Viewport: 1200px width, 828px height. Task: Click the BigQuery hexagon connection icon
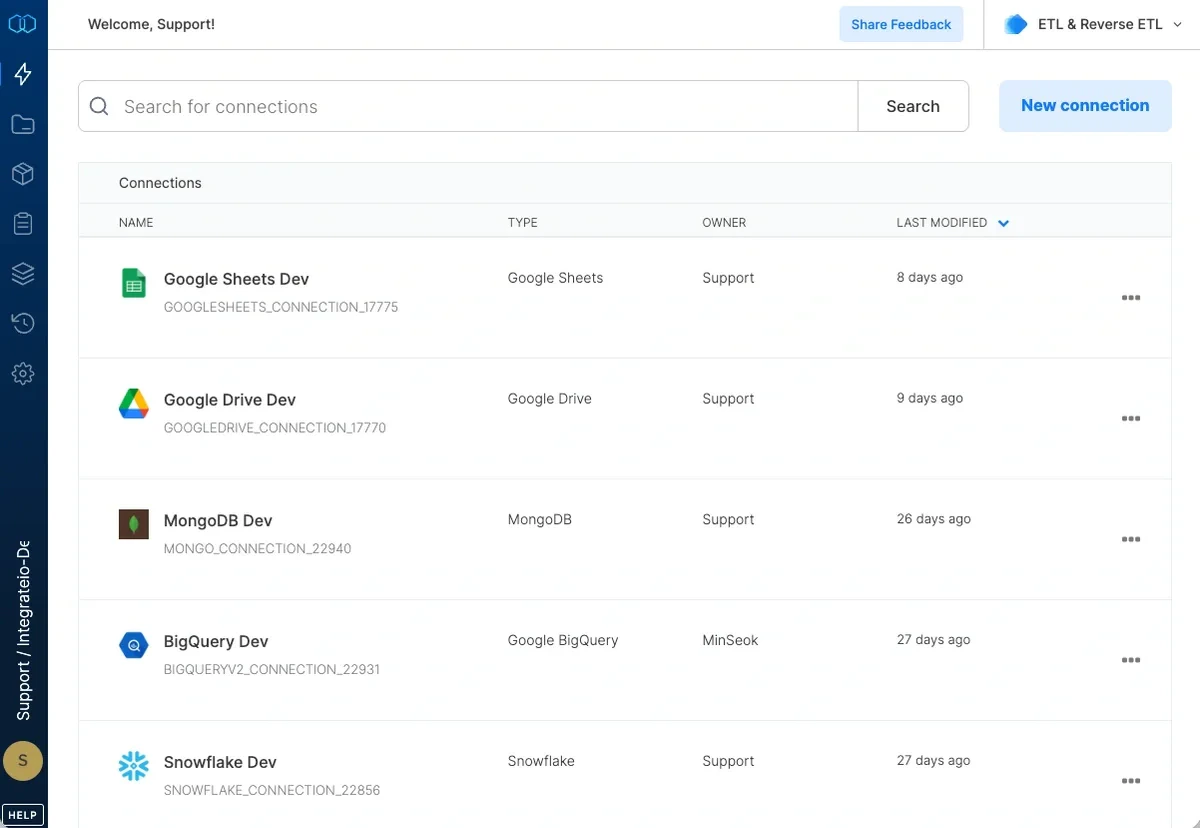tap(134, 645)
